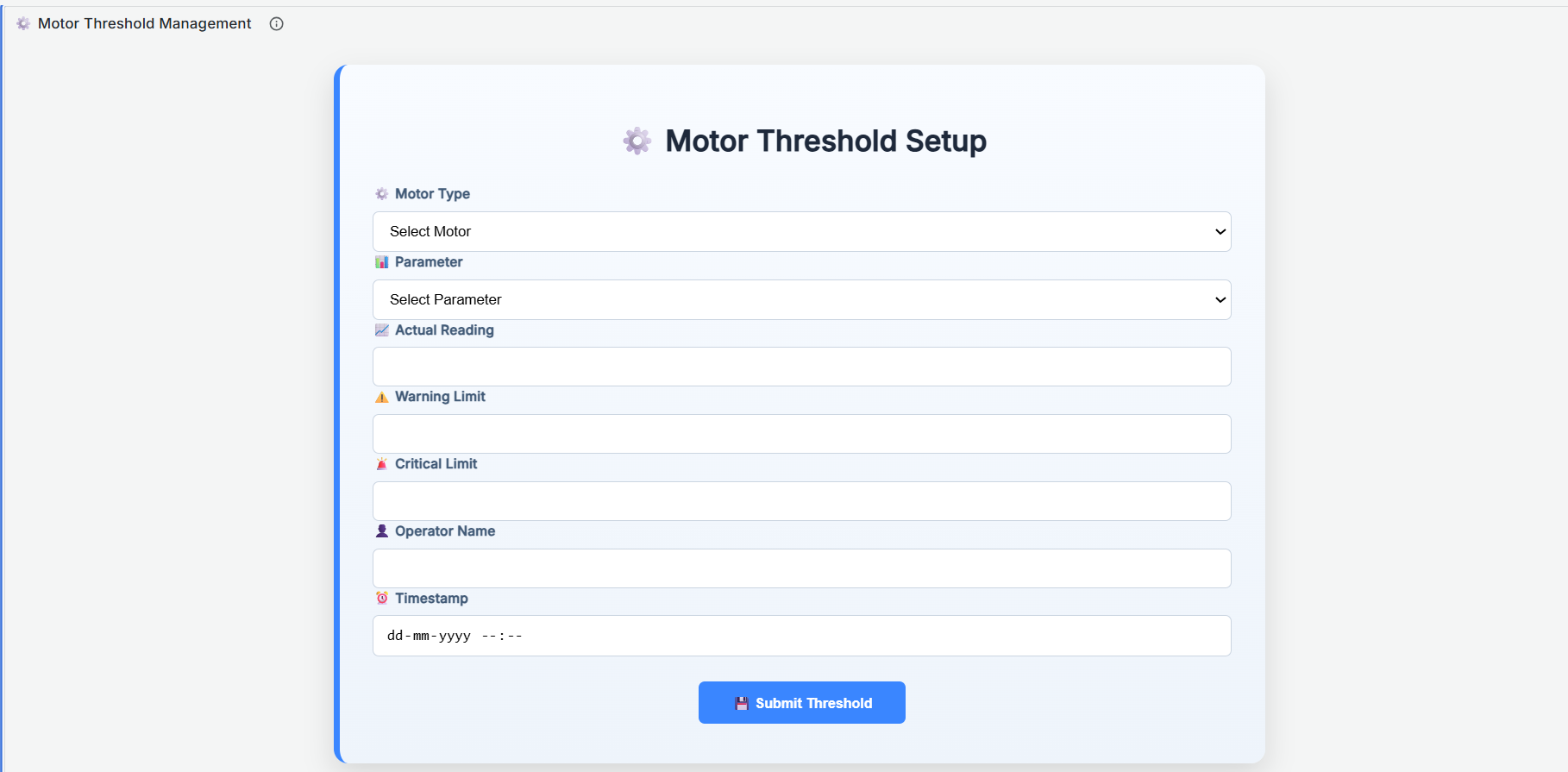
Task: Click the siren icon beside Critical Limit
Action: point(382,464)
